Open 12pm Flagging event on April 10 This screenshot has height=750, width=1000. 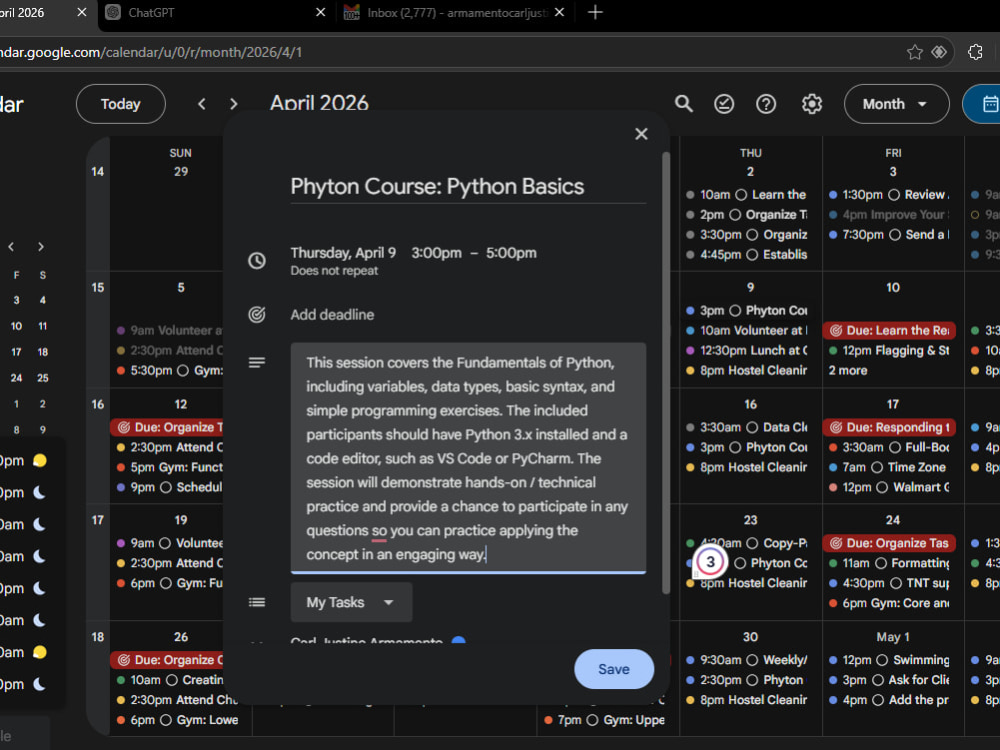(x=889, y=351)
